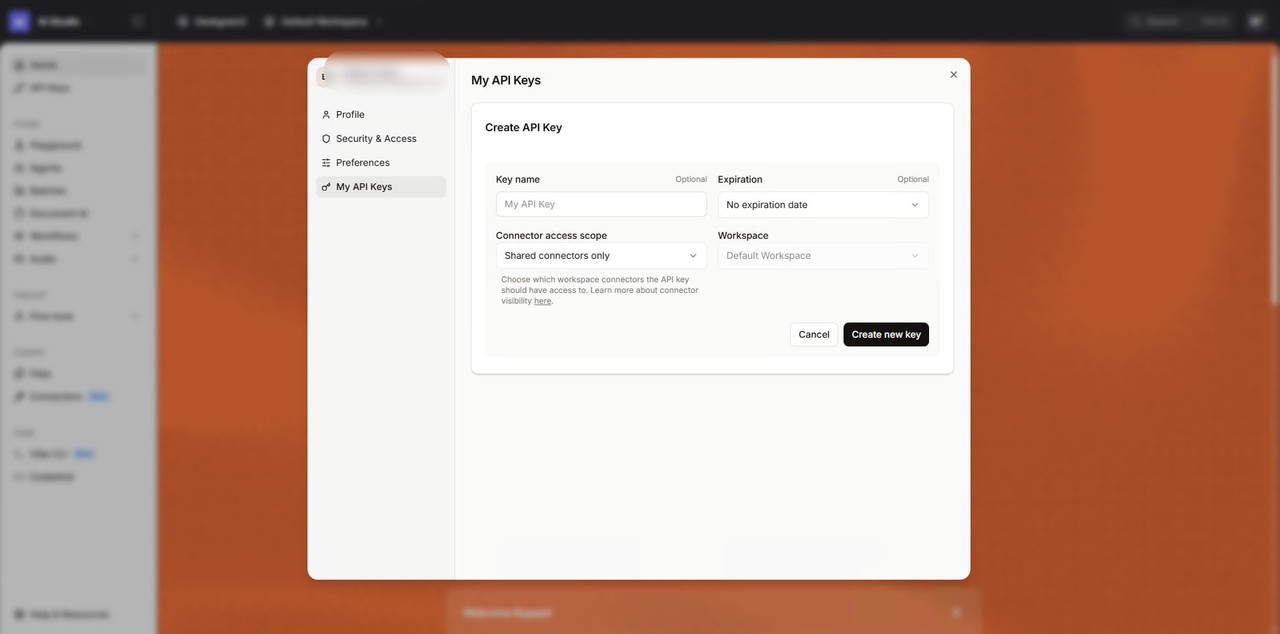Click the 'Connector access scope' label

551,236
